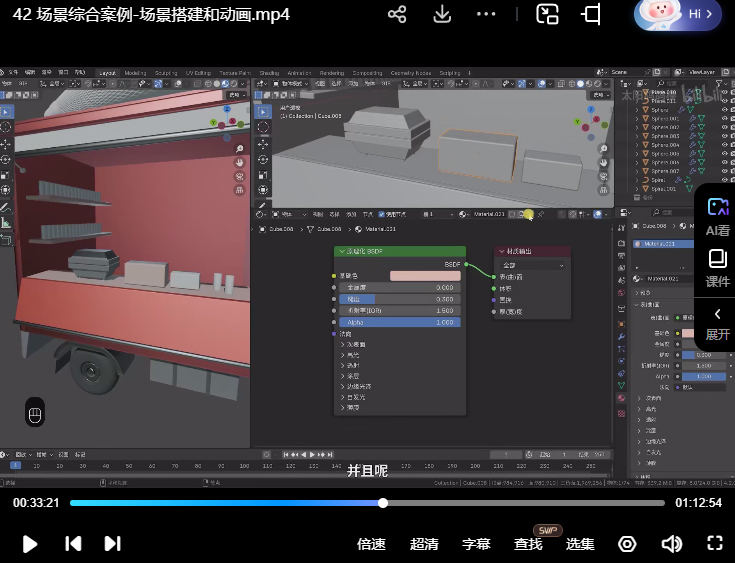The width and height of the screenshot is (735, 563).
Task: Open the 倍速 playback speed menu
Action: (371, 544)
